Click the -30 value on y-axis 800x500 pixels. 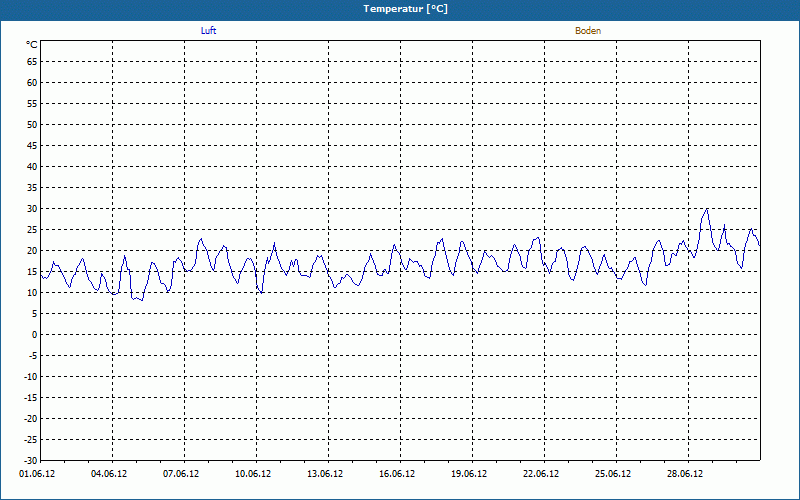29,461
